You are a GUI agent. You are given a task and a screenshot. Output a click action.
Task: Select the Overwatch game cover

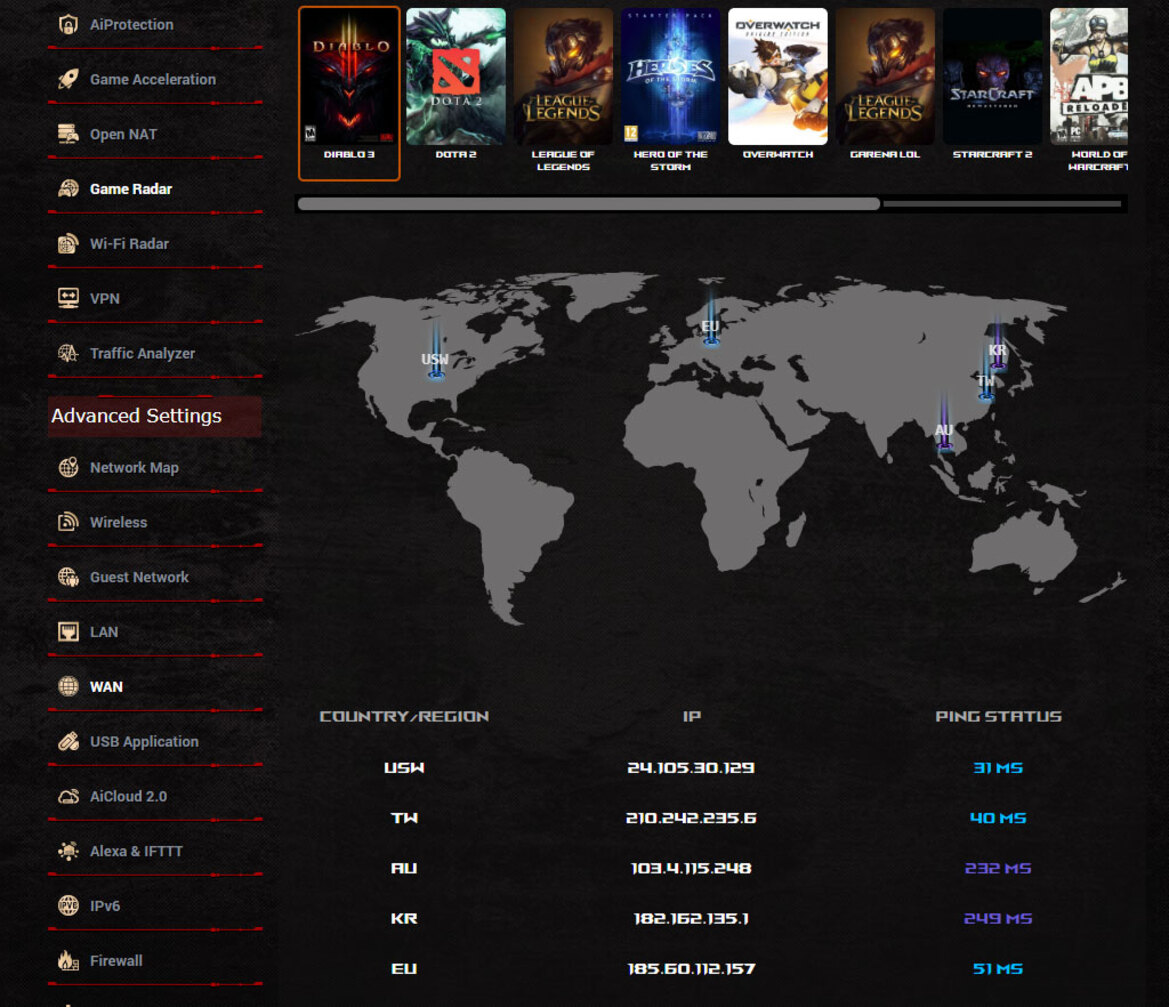pyautogui.click(x=778, y=77)
